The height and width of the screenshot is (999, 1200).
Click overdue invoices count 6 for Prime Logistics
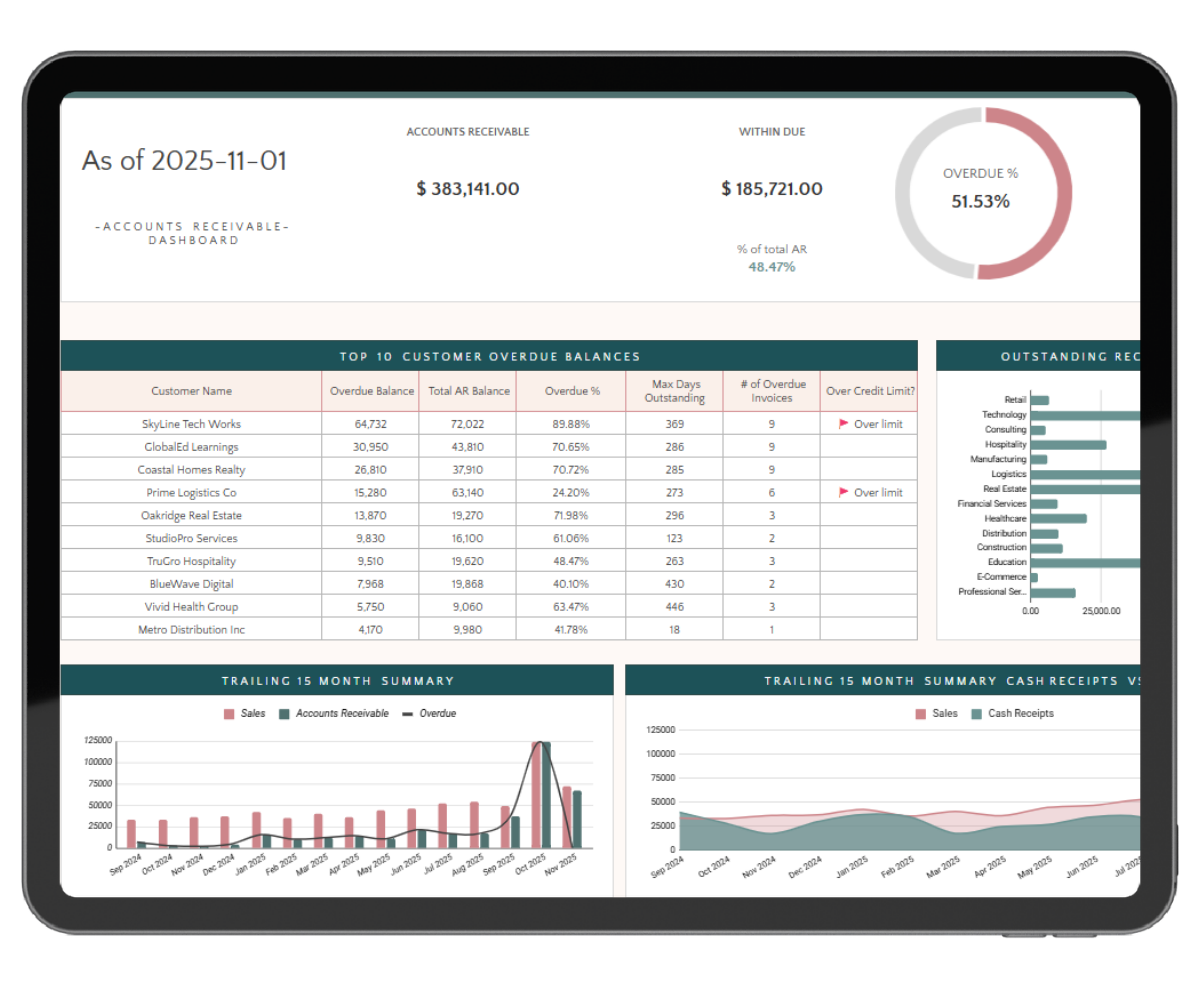[772, 492]
